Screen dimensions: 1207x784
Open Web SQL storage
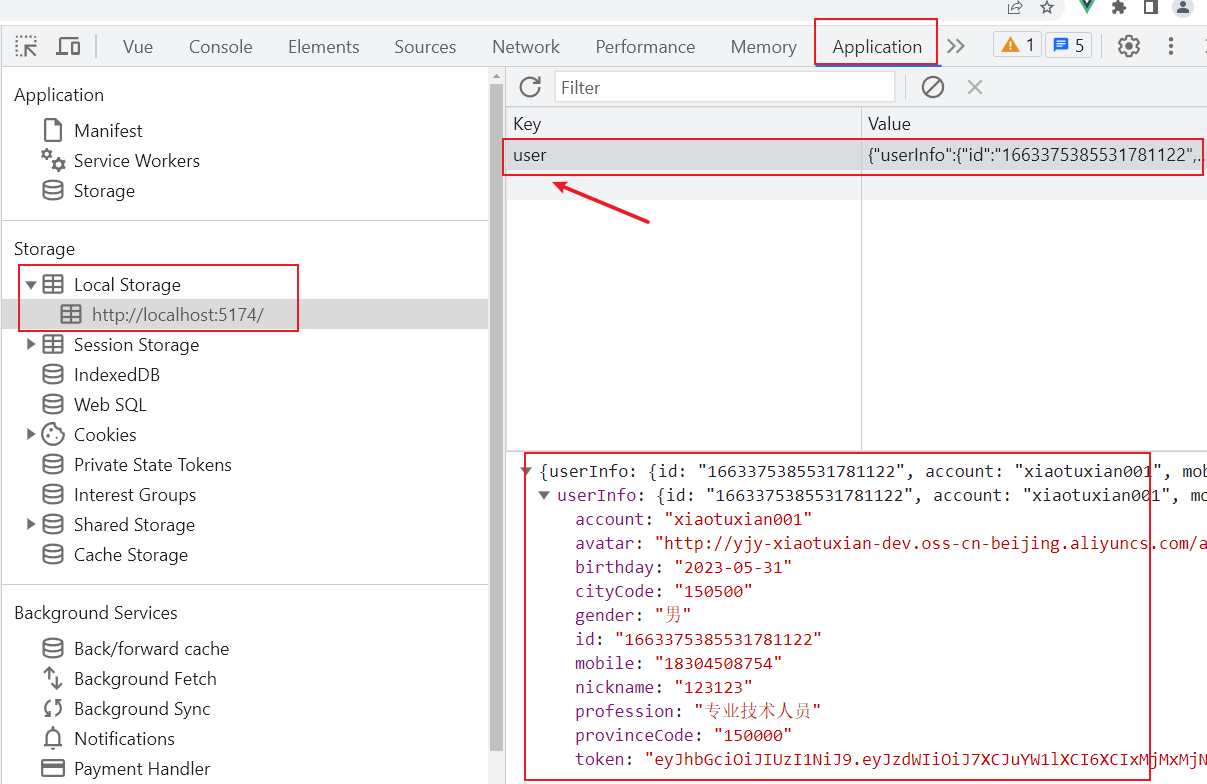tap(110, 405)
